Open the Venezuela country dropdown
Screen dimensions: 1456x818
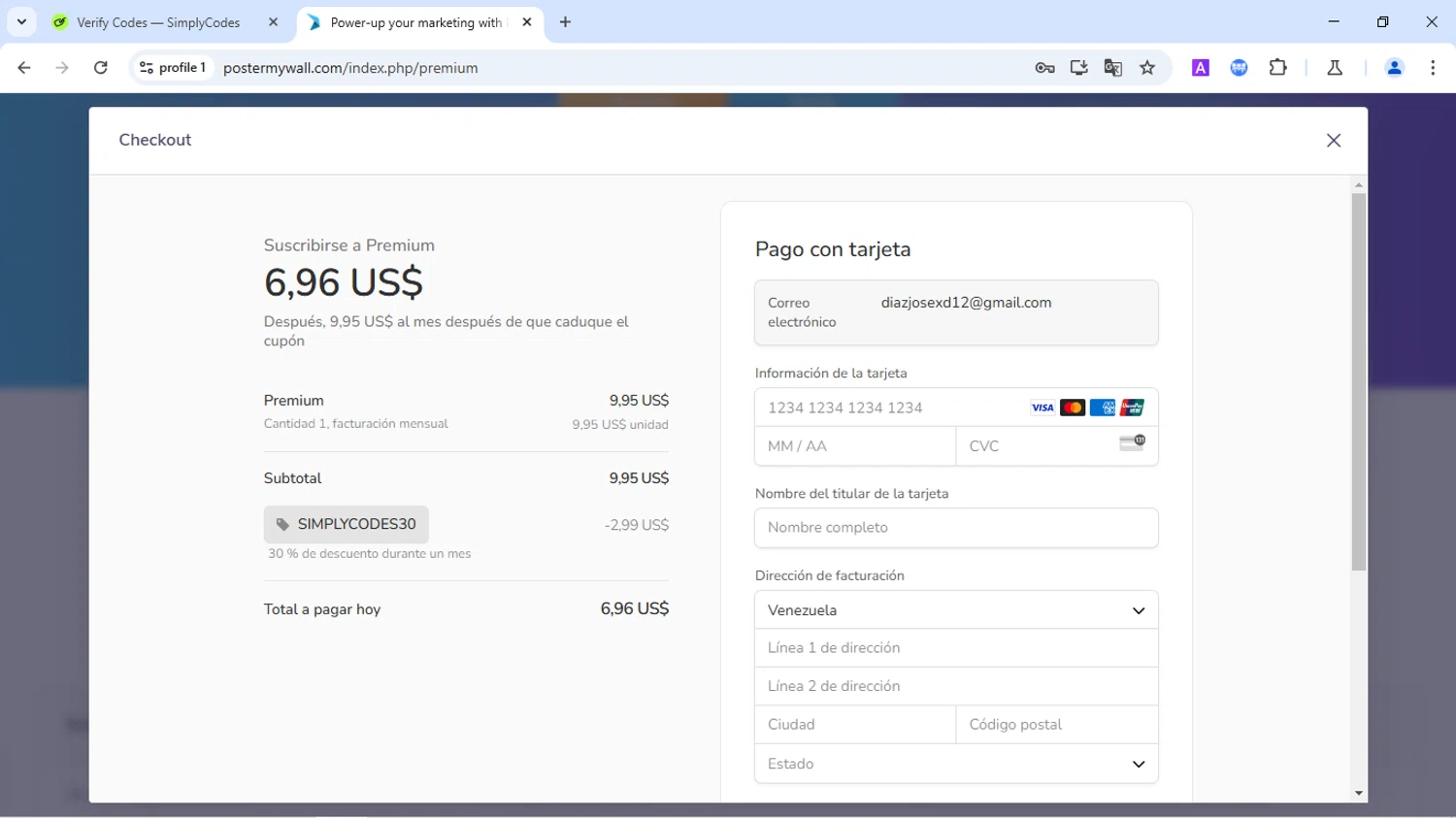coord(955,610)
